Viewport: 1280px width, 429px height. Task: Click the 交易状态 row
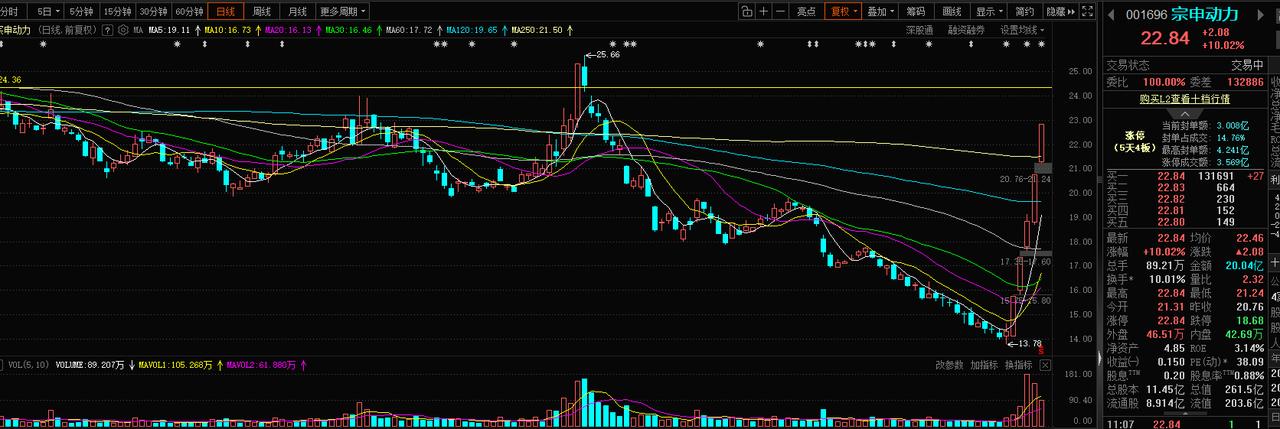[1184, 64]
